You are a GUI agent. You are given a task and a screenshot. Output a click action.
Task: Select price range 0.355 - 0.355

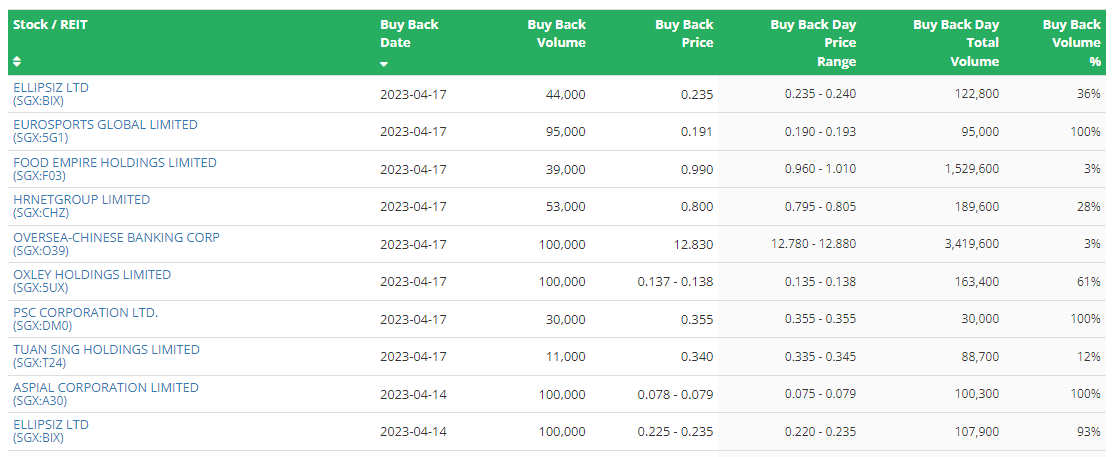821,319
